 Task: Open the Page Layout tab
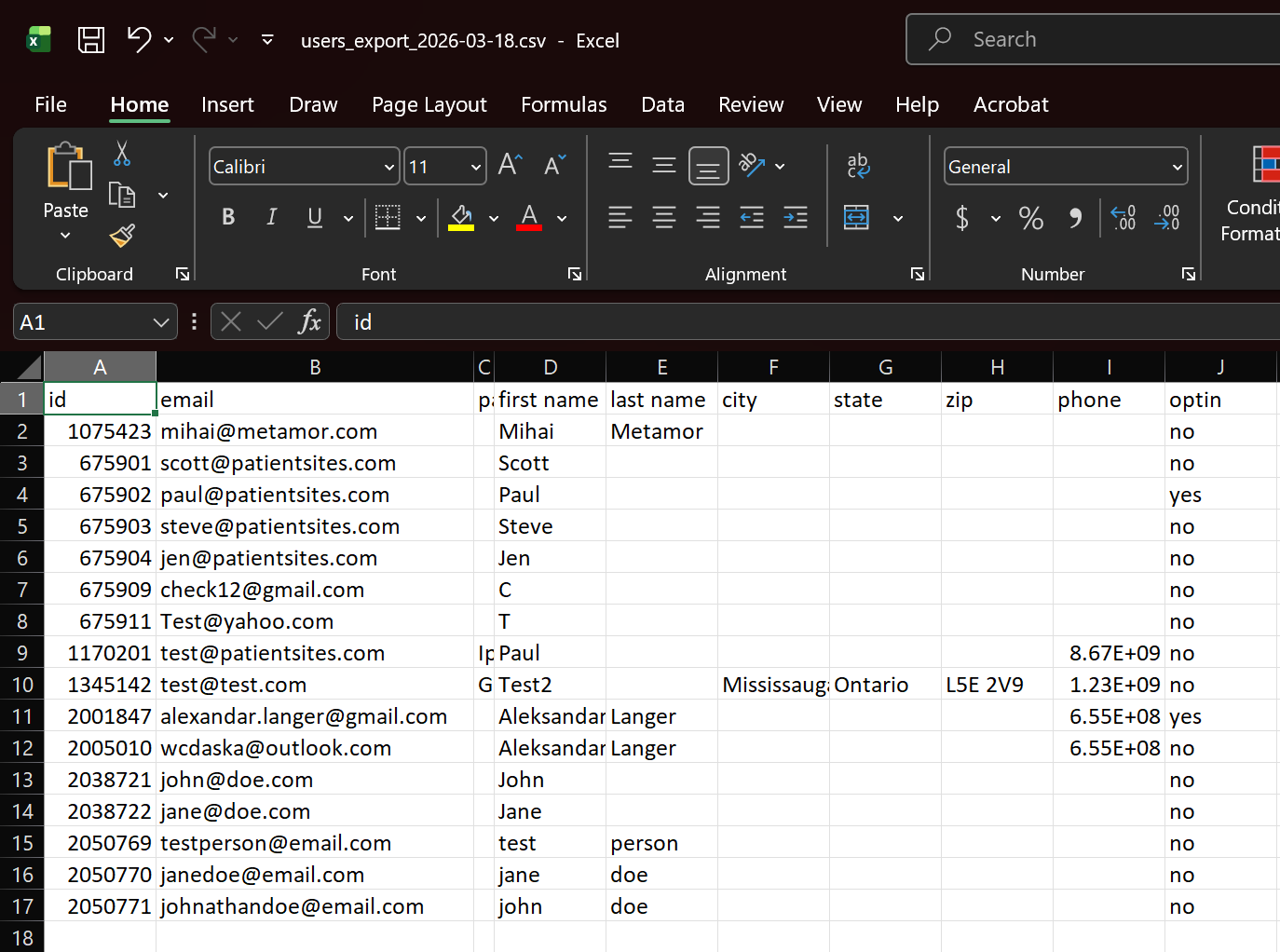429,104
